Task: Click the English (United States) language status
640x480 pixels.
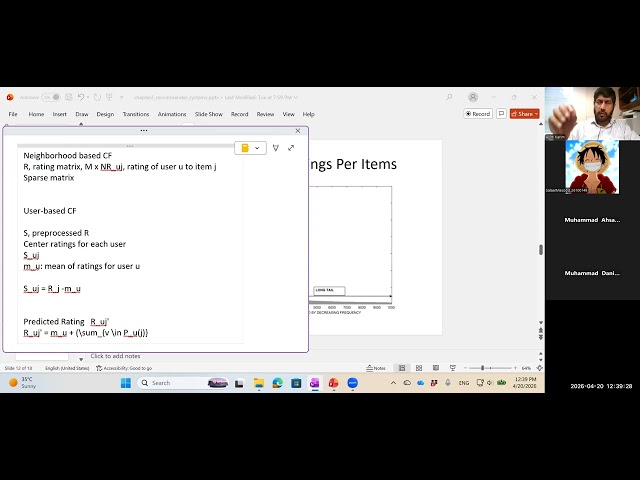Action: [67, 368]
